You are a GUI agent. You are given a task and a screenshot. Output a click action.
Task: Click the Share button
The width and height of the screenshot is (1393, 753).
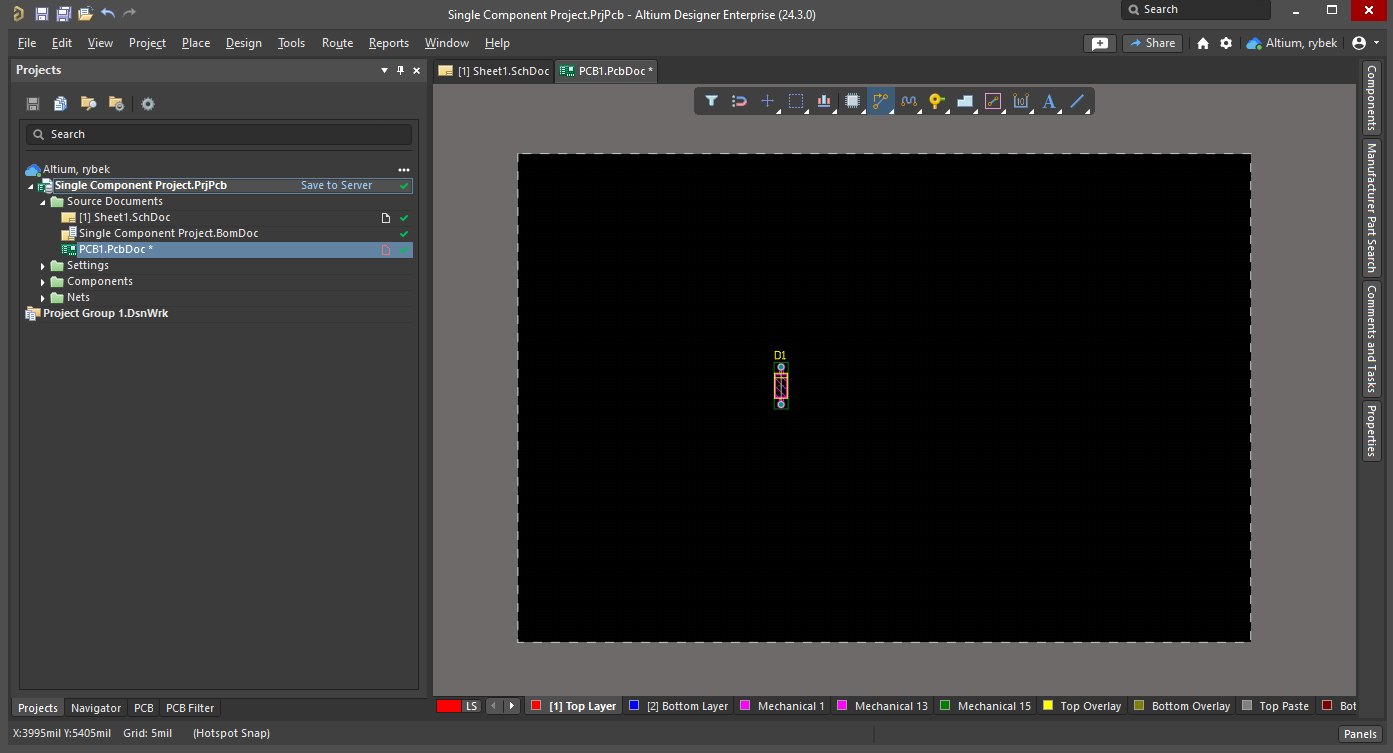tap(1152, 43)
